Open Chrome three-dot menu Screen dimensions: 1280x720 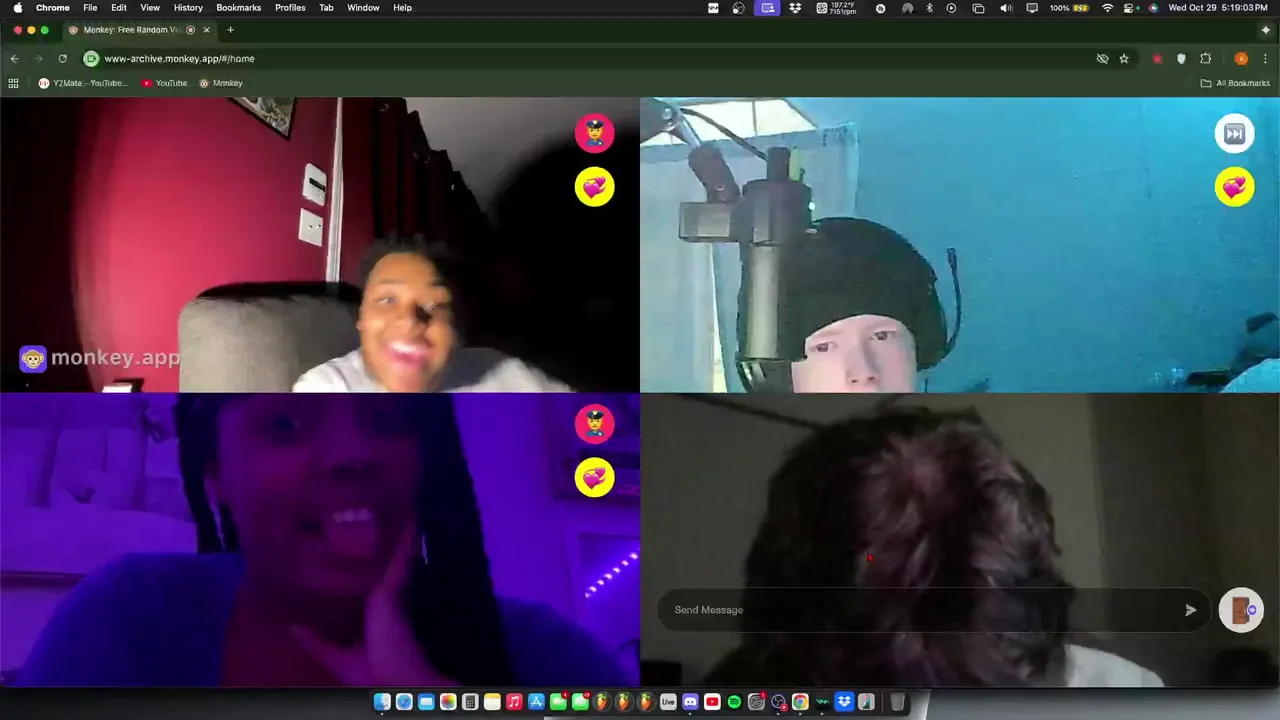[x=1265, y=59]
